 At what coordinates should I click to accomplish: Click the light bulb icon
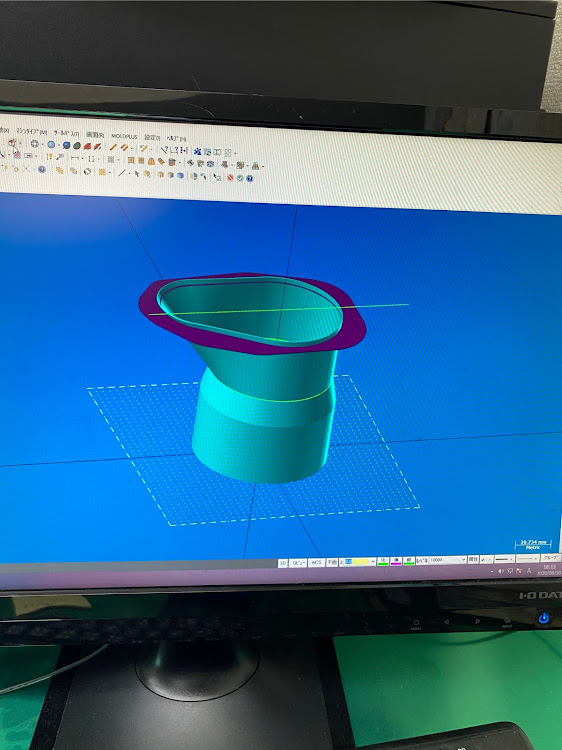click(x=50, y=156)
